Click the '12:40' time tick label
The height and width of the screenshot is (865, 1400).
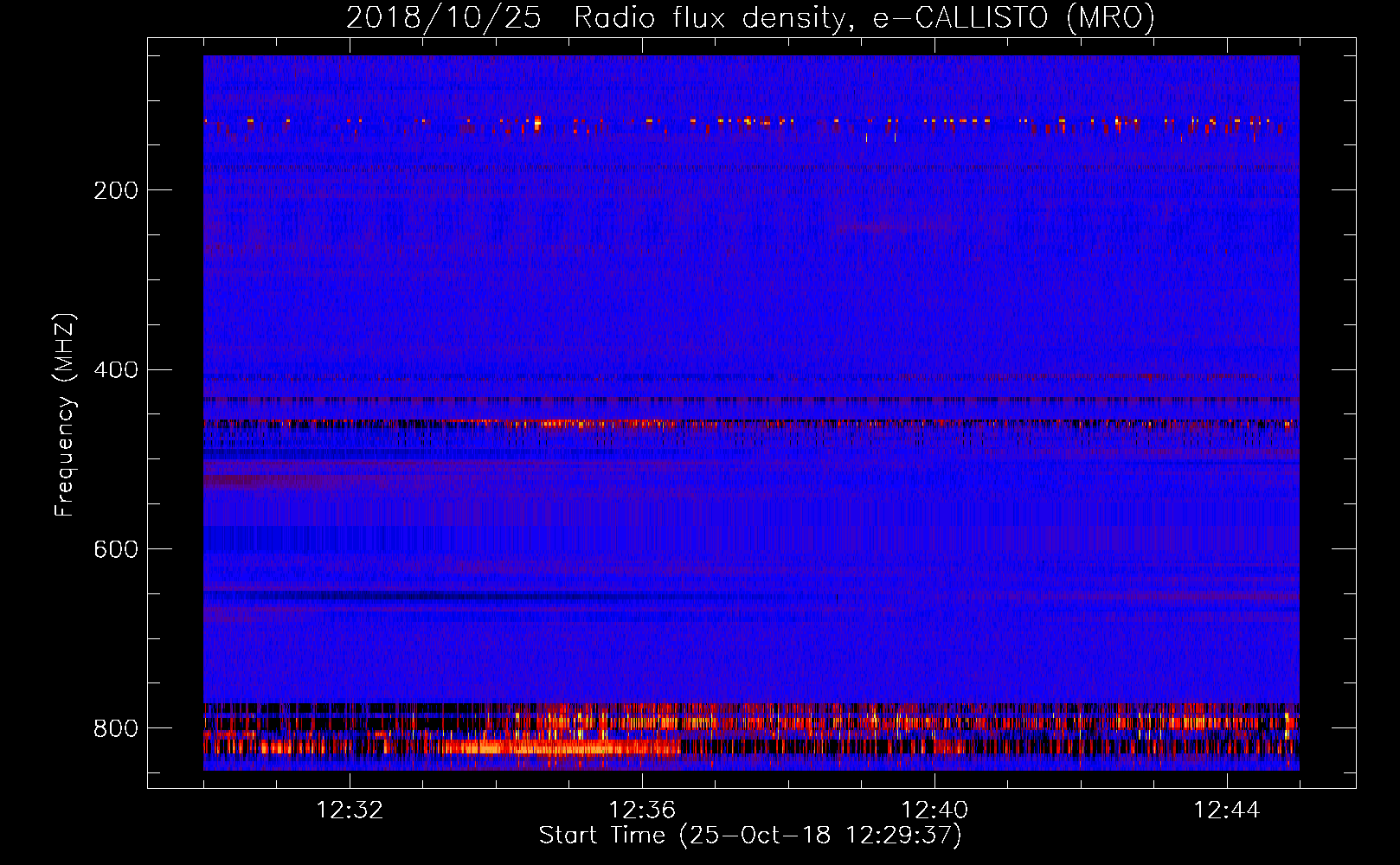pos(934,811)
